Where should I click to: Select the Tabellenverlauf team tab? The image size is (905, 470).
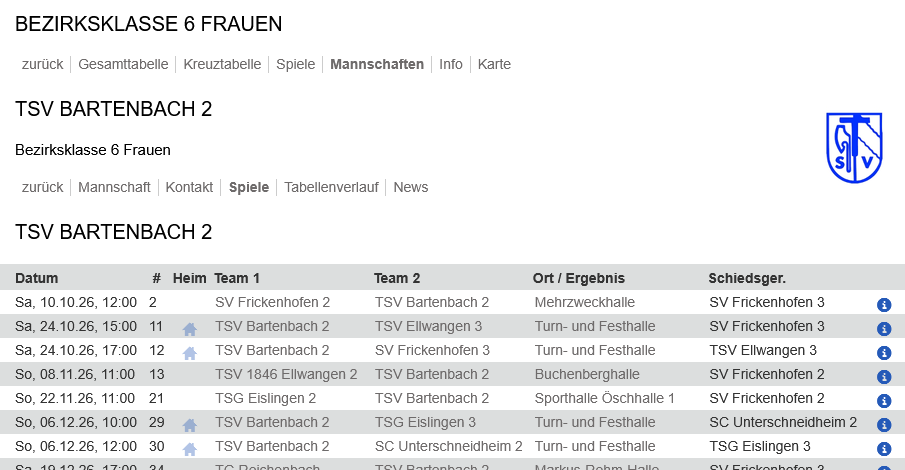(x=331, y=187)
